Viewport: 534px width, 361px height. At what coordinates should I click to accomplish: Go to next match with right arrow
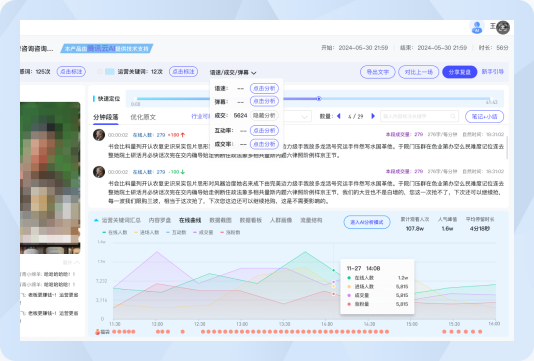pos(373,116)
